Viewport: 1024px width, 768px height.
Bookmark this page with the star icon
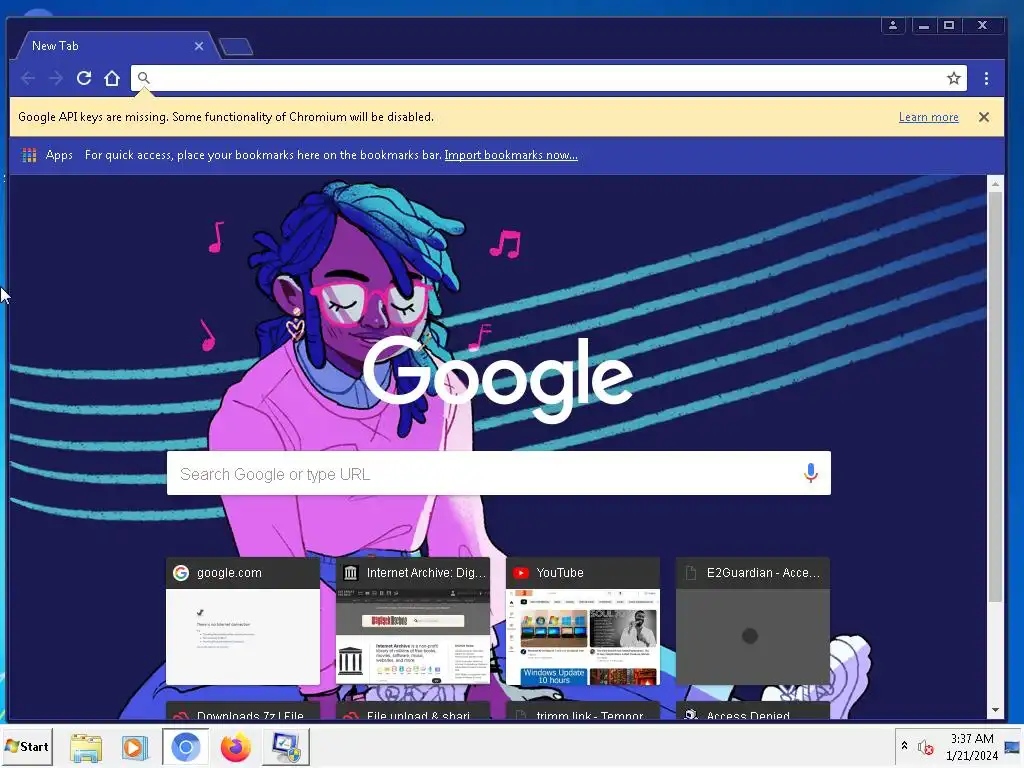[x=953, y=78]
